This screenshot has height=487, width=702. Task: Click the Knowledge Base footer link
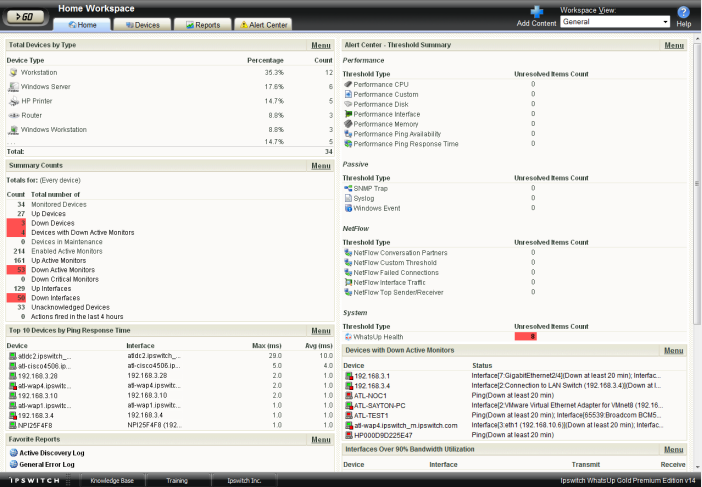(x=112, y=480)
